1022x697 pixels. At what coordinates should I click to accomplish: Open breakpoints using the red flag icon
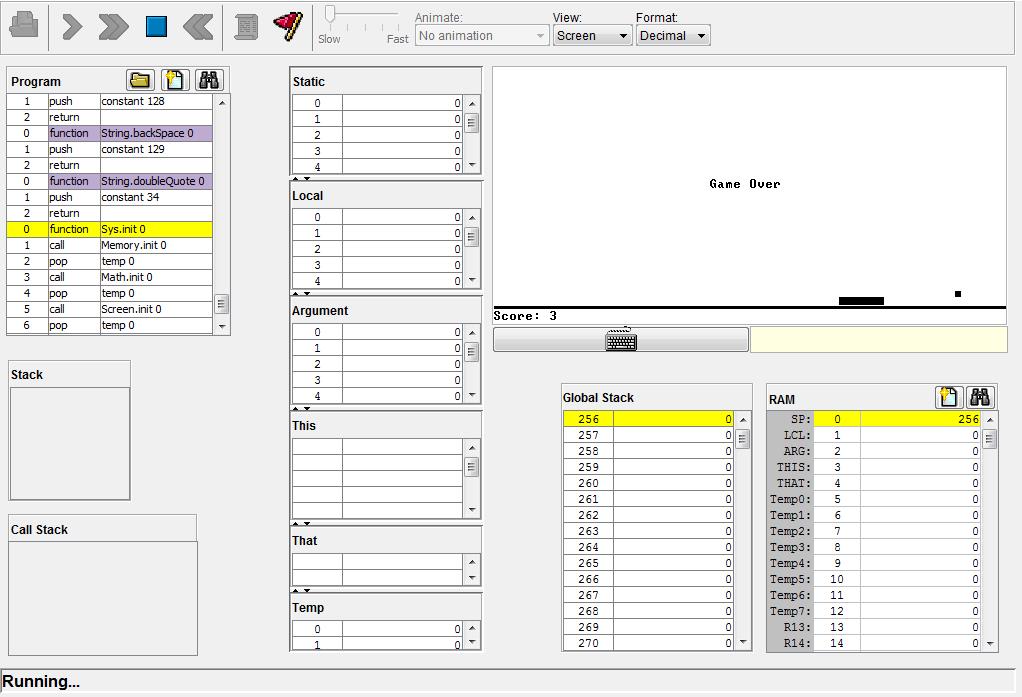[289, 27]
